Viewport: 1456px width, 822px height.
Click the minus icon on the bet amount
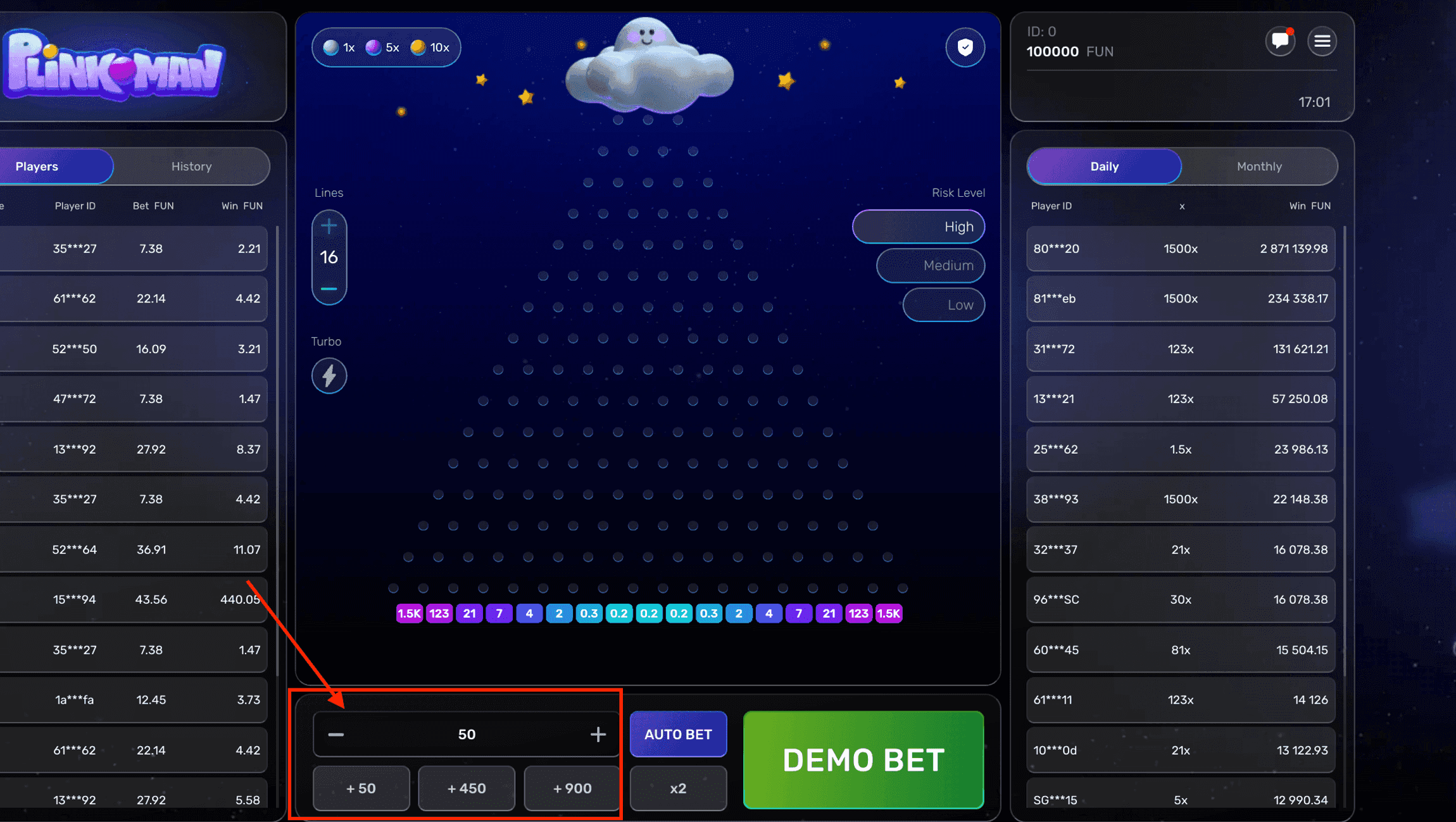[336, 734]
